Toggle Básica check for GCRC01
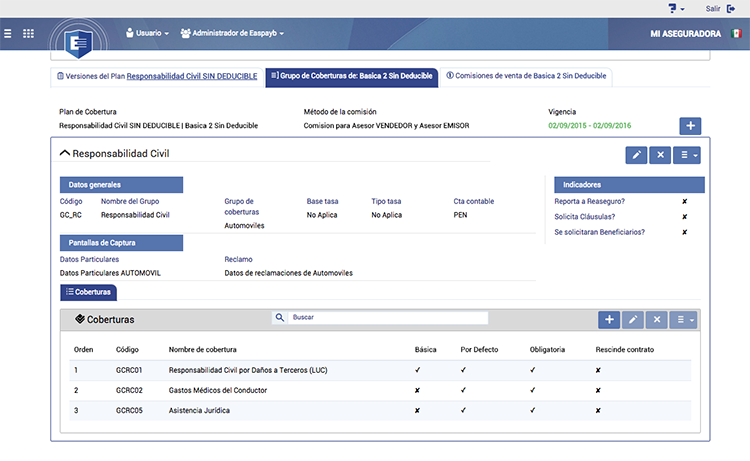The image size is (750, 461). [x=418, y=370]
